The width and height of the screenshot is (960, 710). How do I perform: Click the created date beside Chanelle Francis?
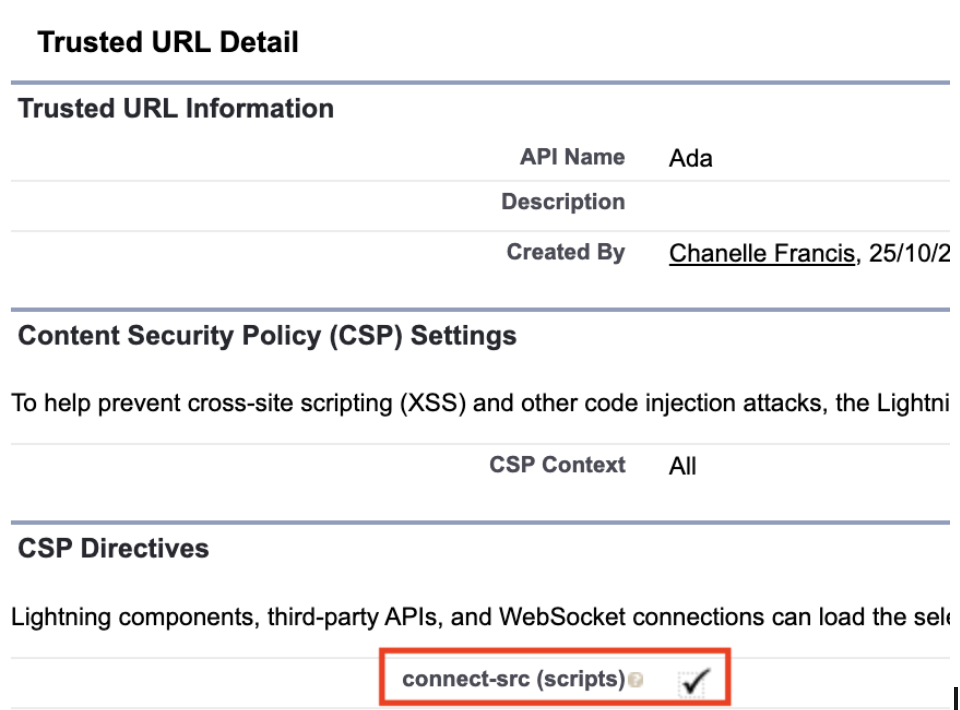click(x=908, y=253)
